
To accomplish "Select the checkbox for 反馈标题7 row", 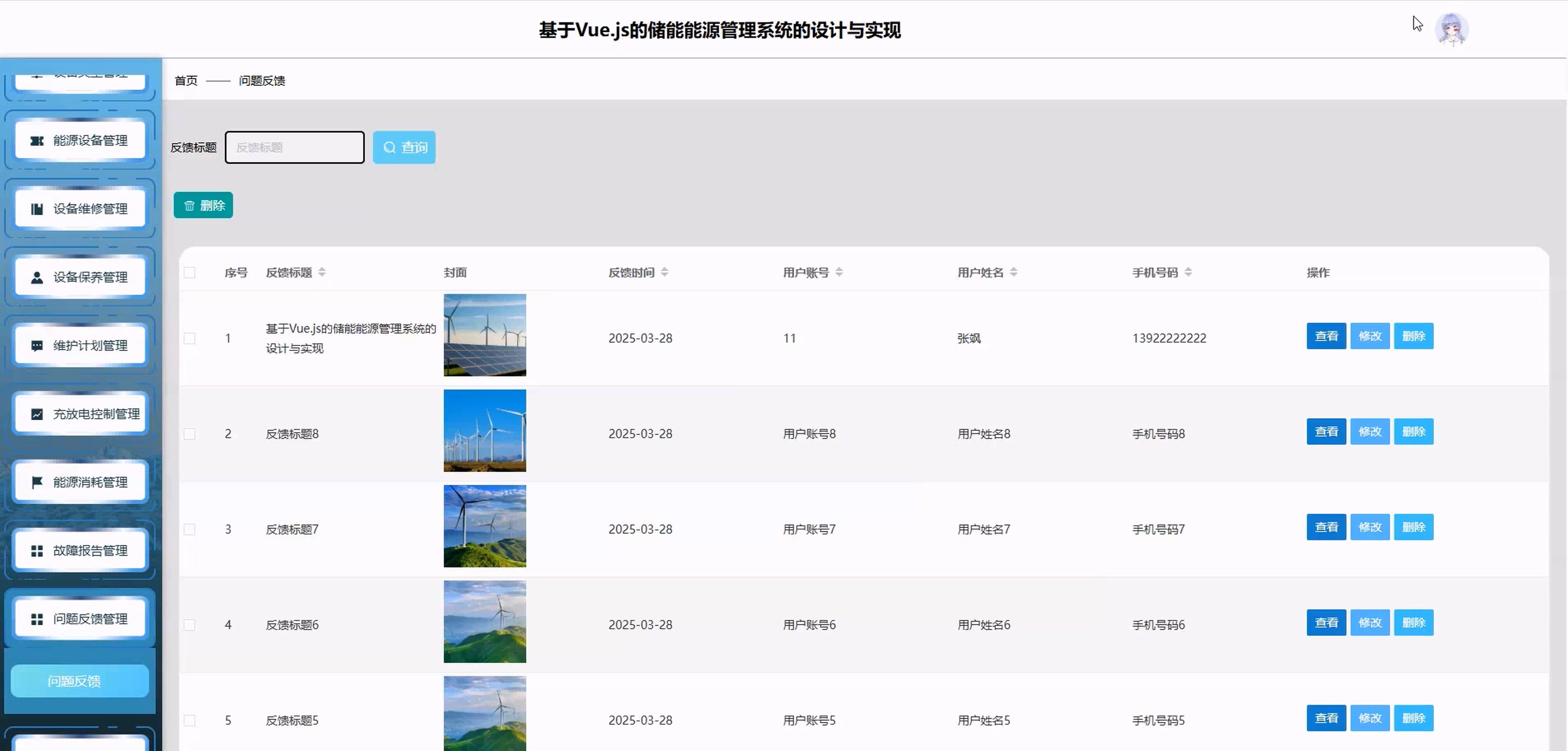I will click(x=190, y=530).
